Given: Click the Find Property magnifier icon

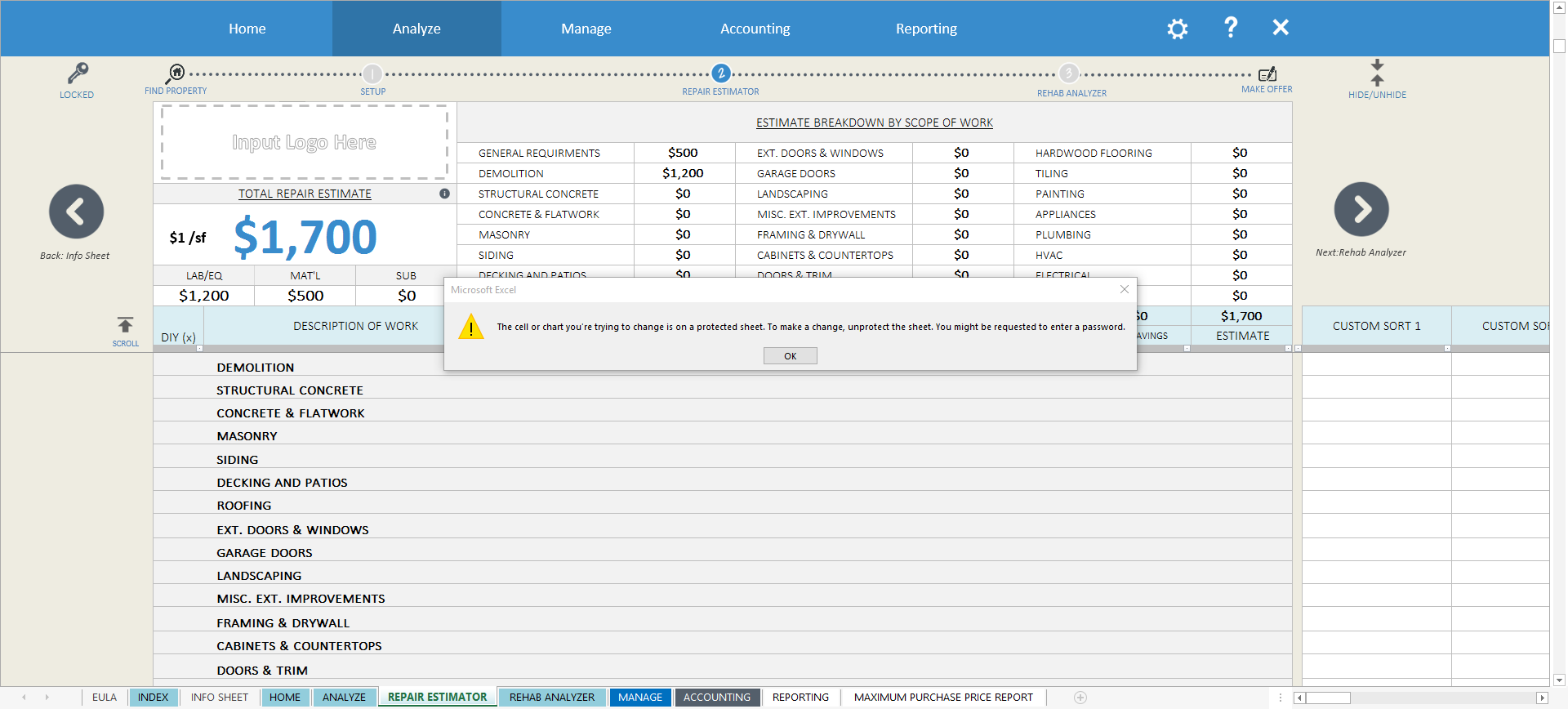Looking at the screenshot, I should [x=176, y=73].
